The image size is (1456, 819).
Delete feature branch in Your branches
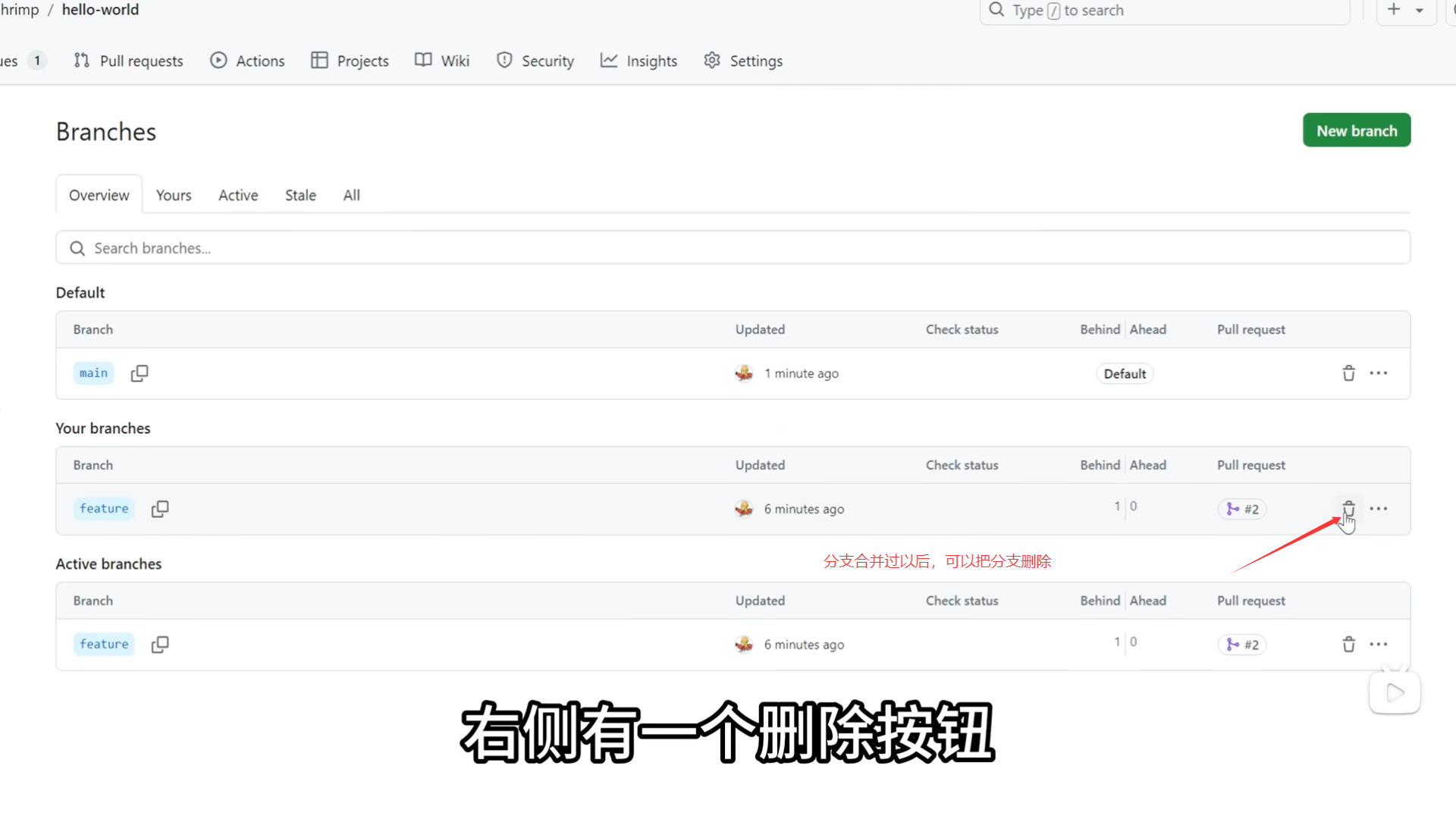pyautogui.click(x=1348, y=508)
